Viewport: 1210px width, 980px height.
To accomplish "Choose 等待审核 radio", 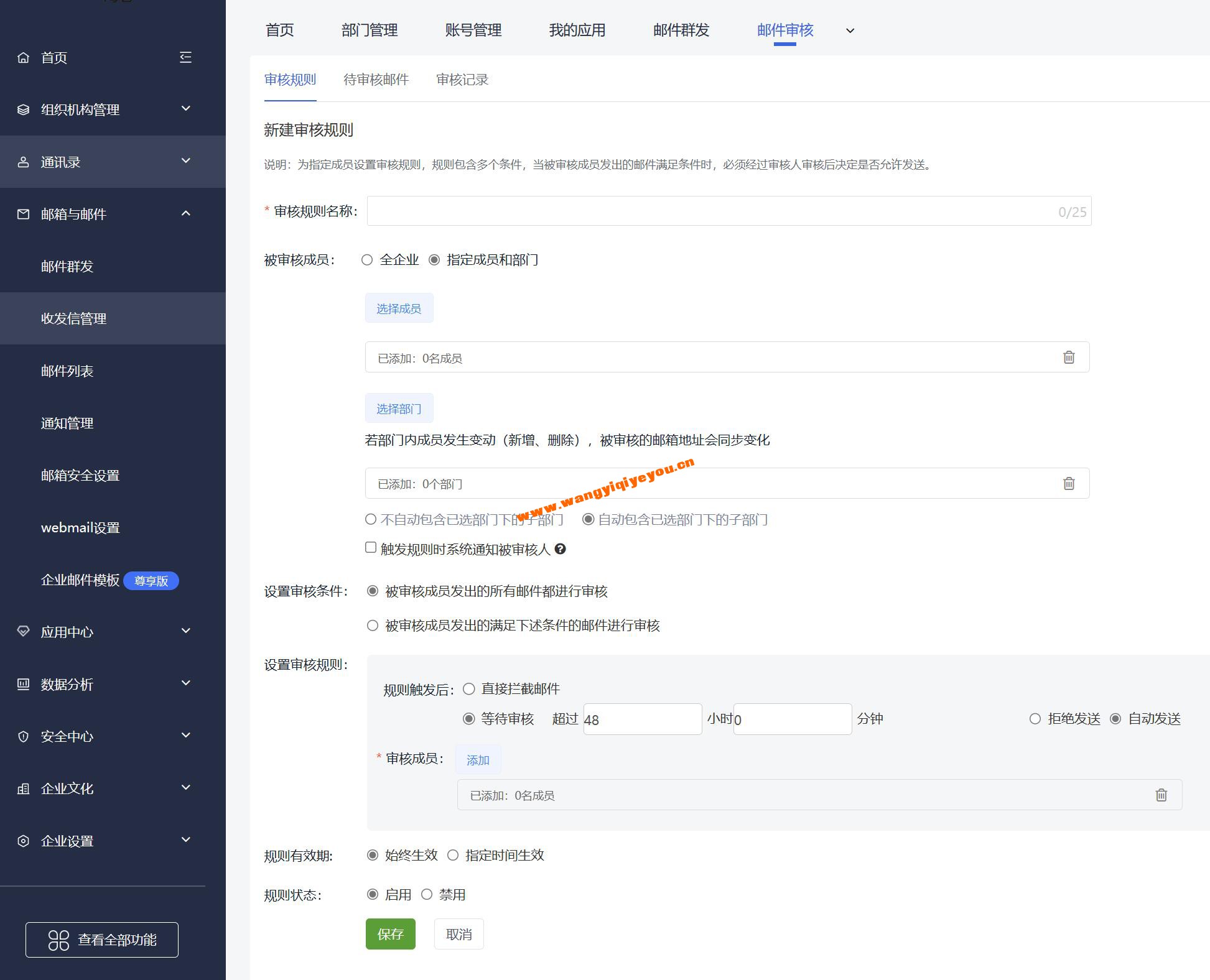I will point(469,719).
